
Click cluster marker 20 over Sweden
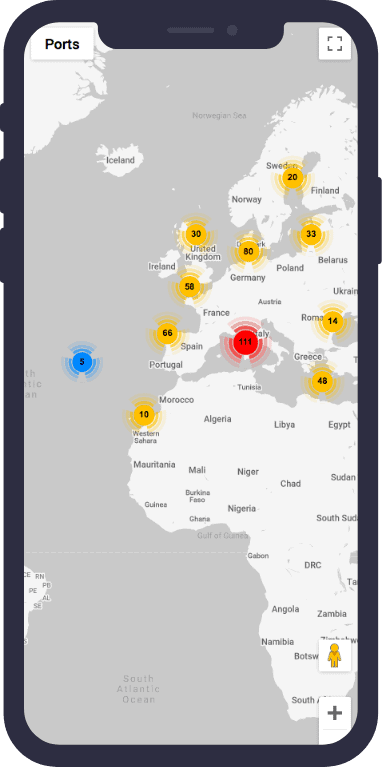click(292, 177)
